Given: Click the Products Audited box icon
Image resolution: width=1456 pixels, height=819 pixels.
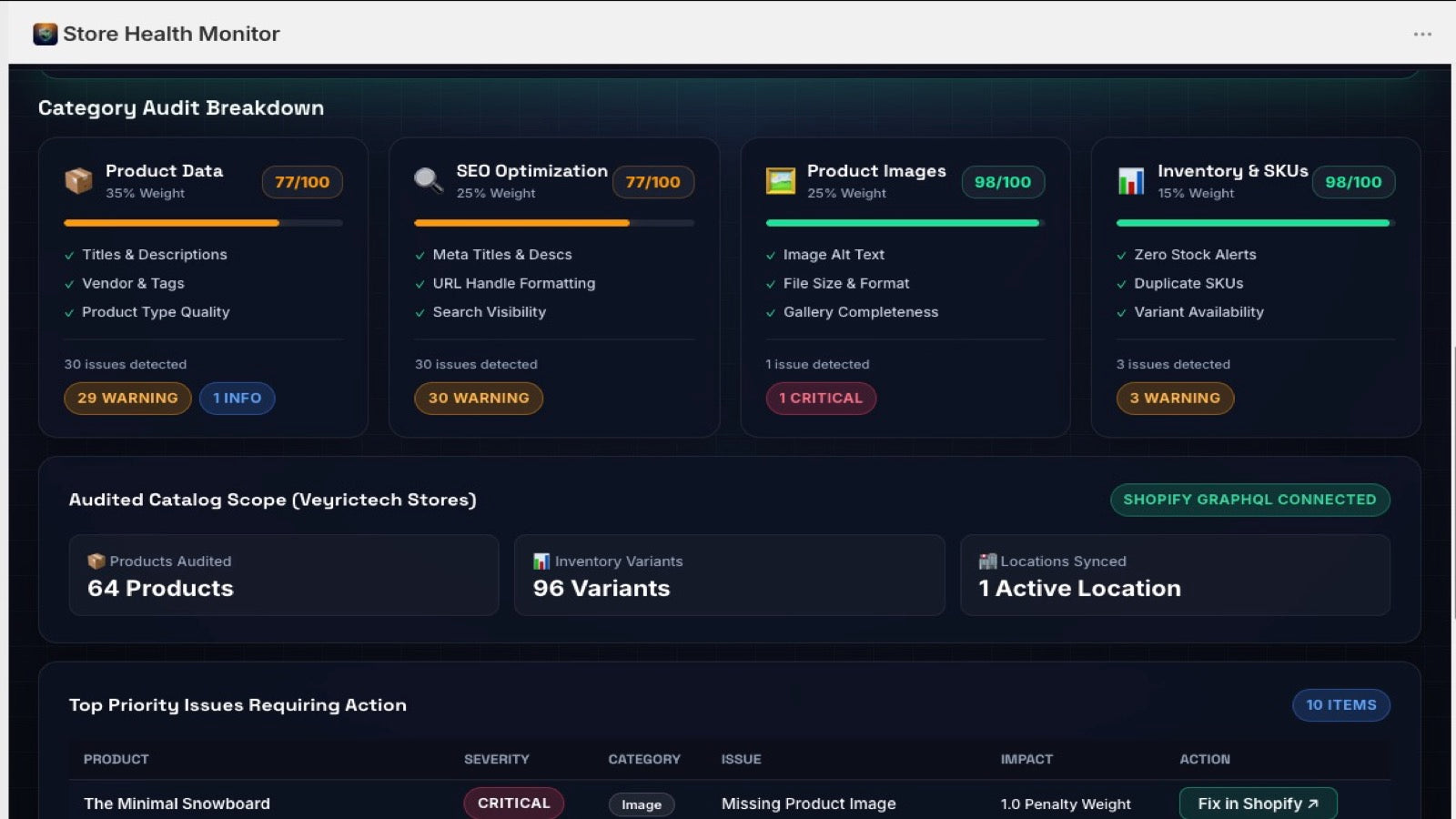Looking at the screenshot, I should point(96,561).
